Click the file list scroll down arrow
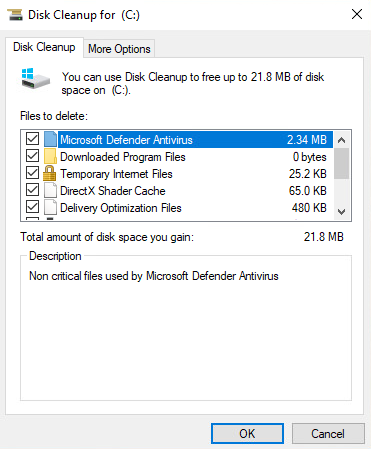The height and width of the screenshot is (449, 371). pyautogui.click(x=341, y=212)
